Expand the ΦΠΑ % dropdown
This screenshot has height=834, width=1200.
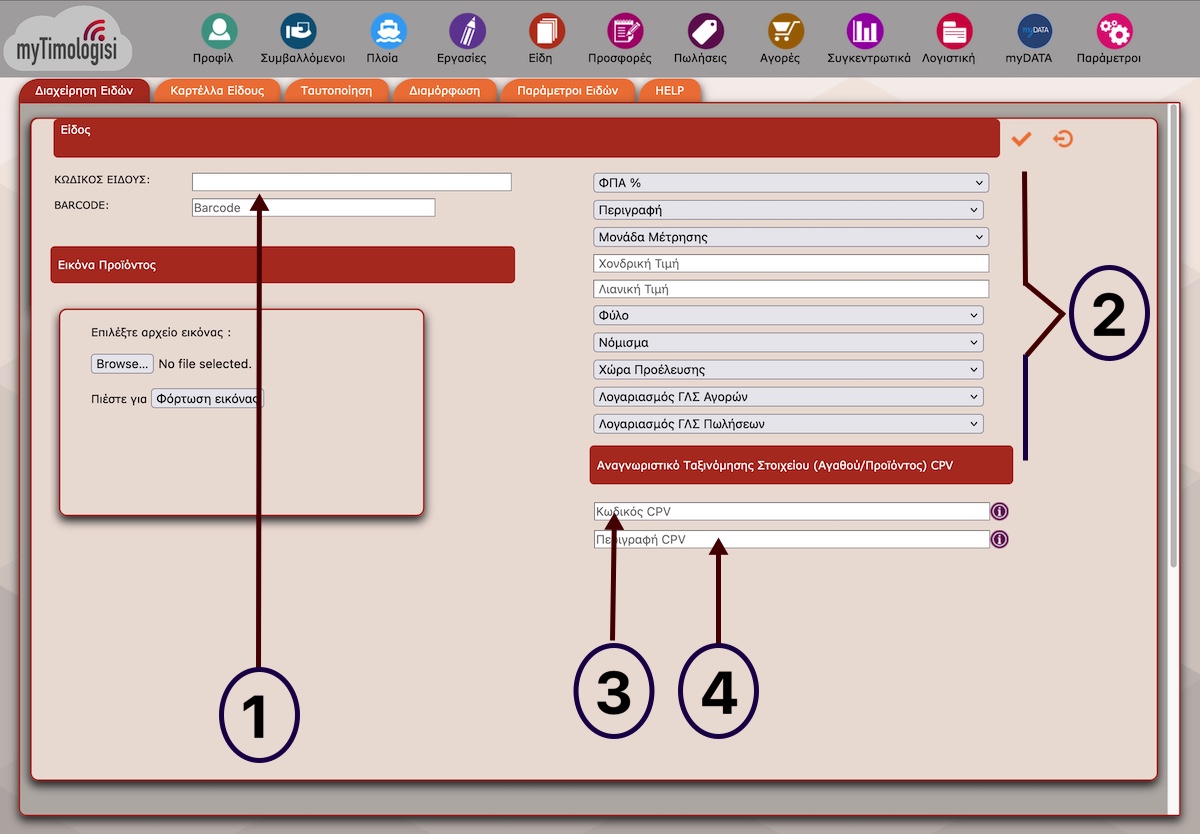click(x=790, y=183)
